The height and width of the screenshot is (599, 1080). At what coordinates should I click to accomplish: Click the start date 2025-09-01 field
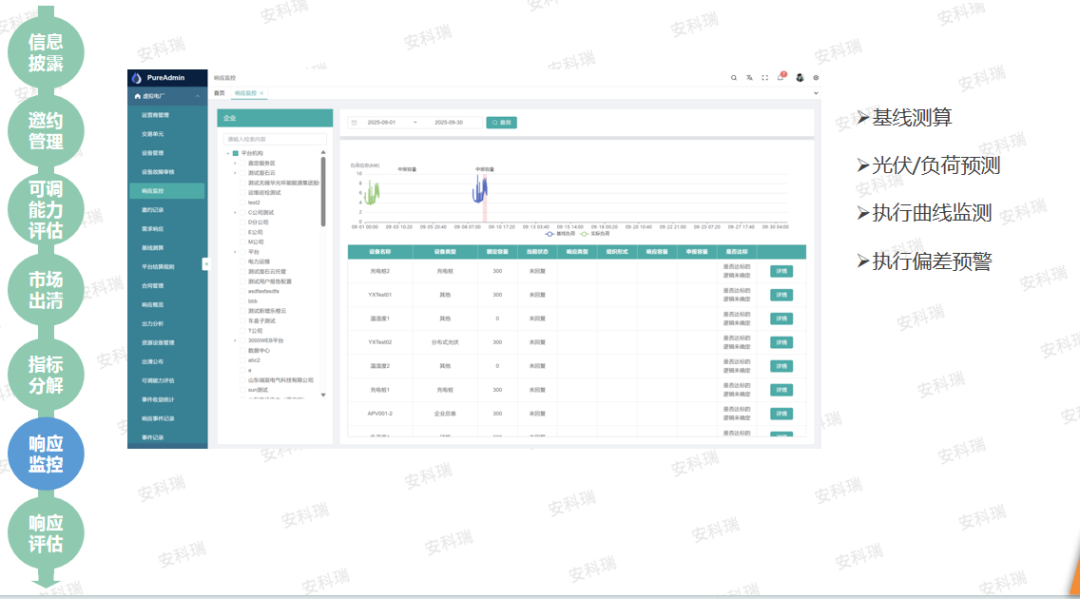tap(382, 123)
